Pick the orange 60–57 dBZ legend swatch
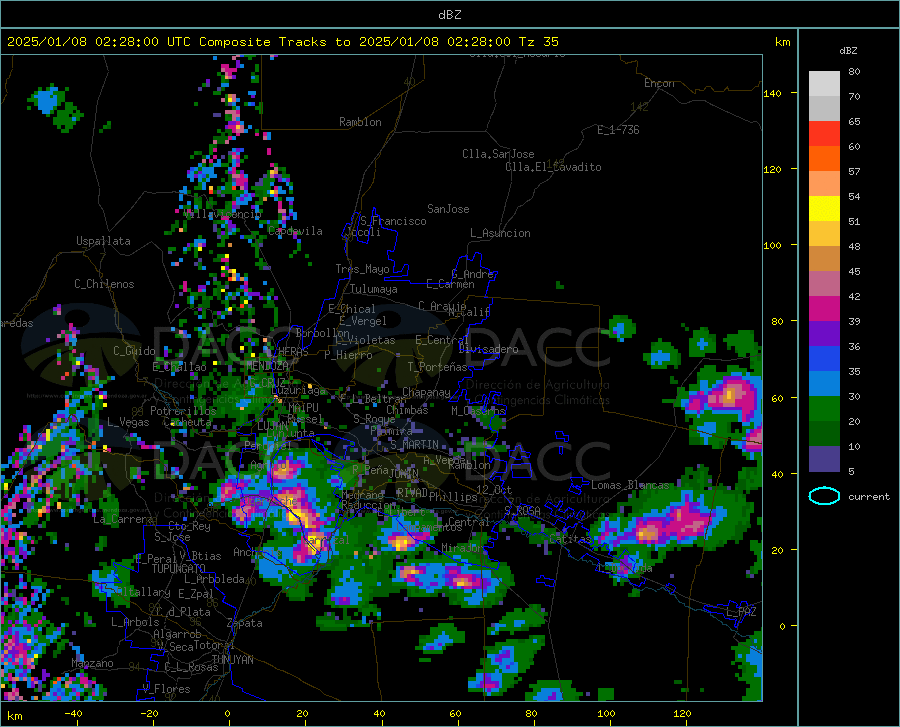This screenshot has width=900, height=727. click(824, 159)
